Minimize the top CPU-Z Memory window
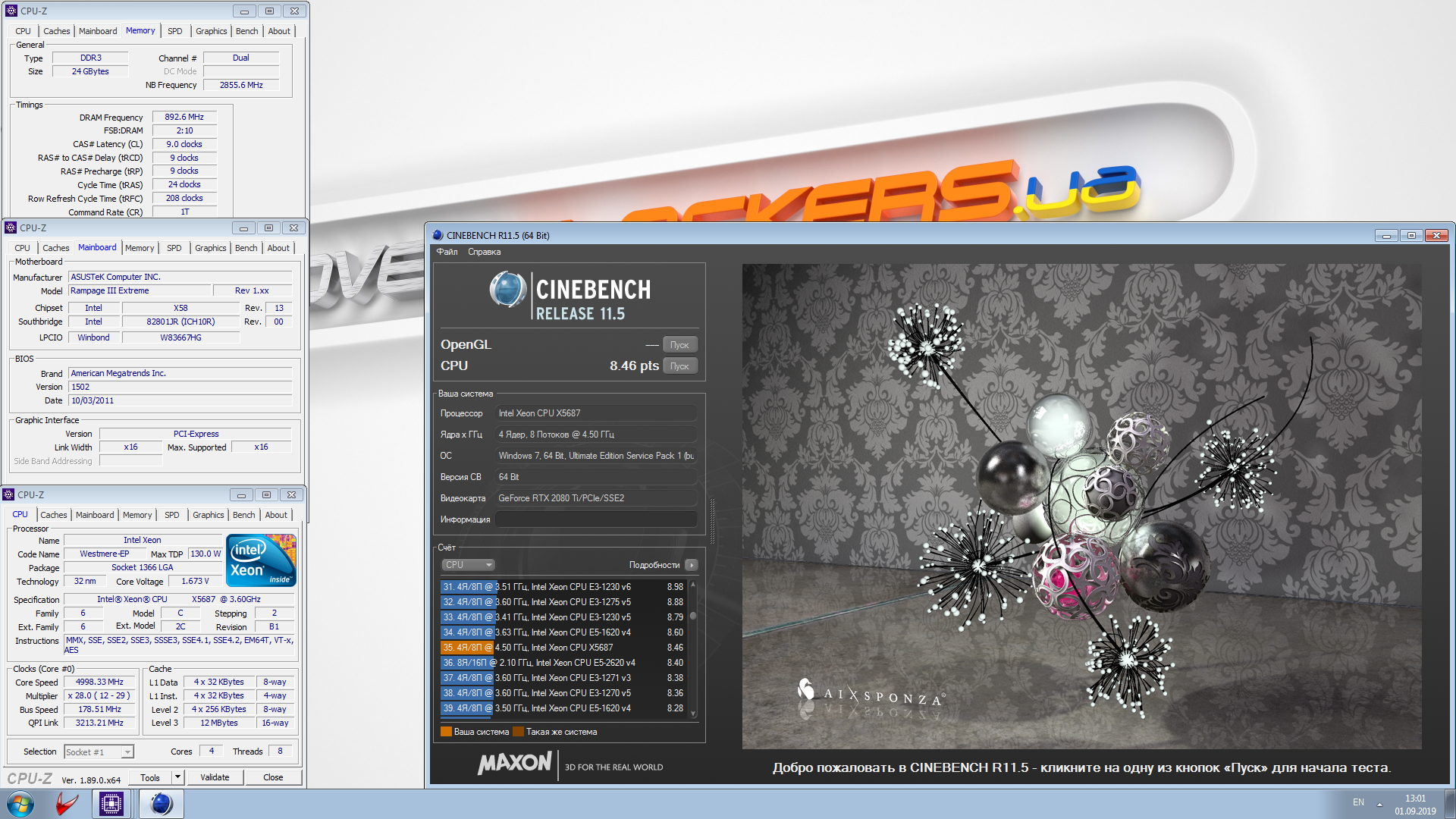The height and width of the screenshot is (819, 1456). pyautogui.click(x=244, y=11)
